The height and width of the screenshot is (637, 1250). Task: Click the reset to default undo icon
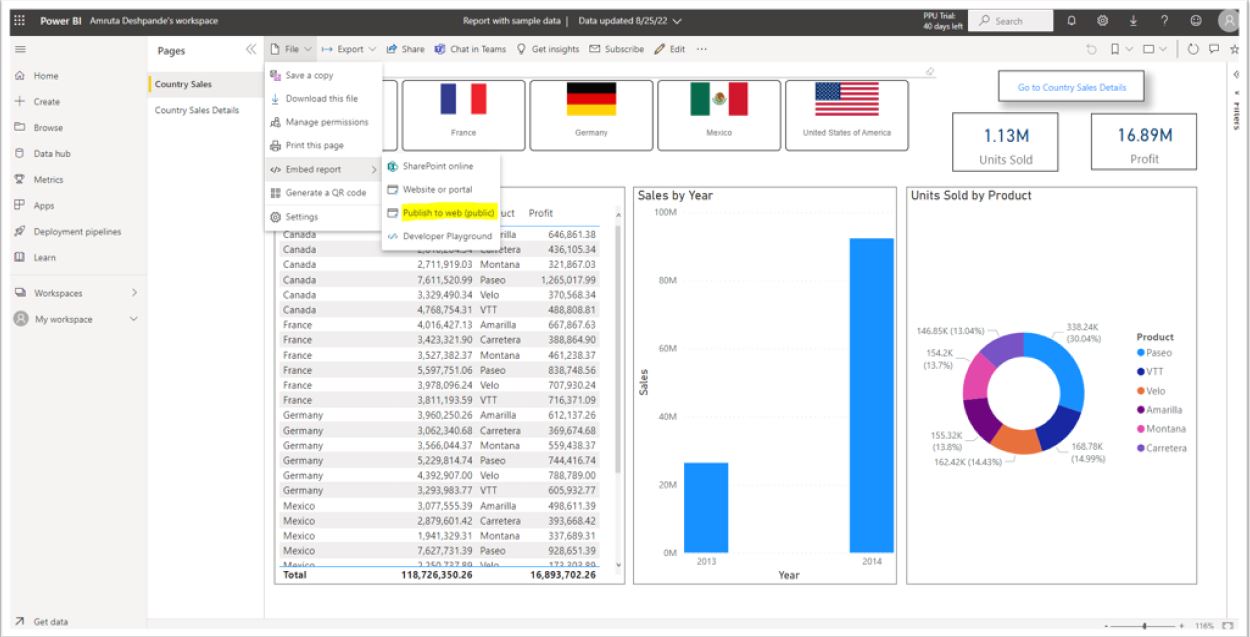1092,49
